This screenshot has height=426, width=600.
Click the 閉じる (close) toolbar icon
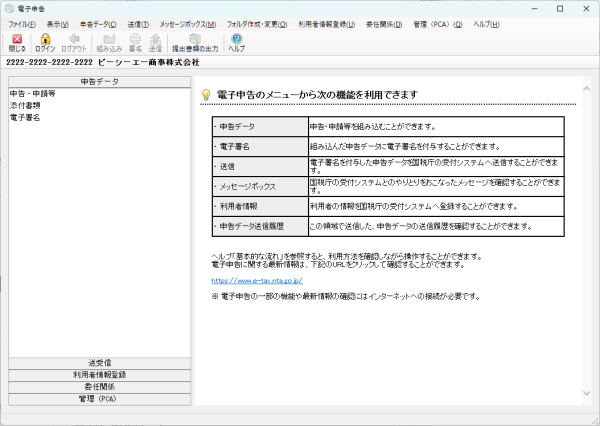tap(17, 41)
